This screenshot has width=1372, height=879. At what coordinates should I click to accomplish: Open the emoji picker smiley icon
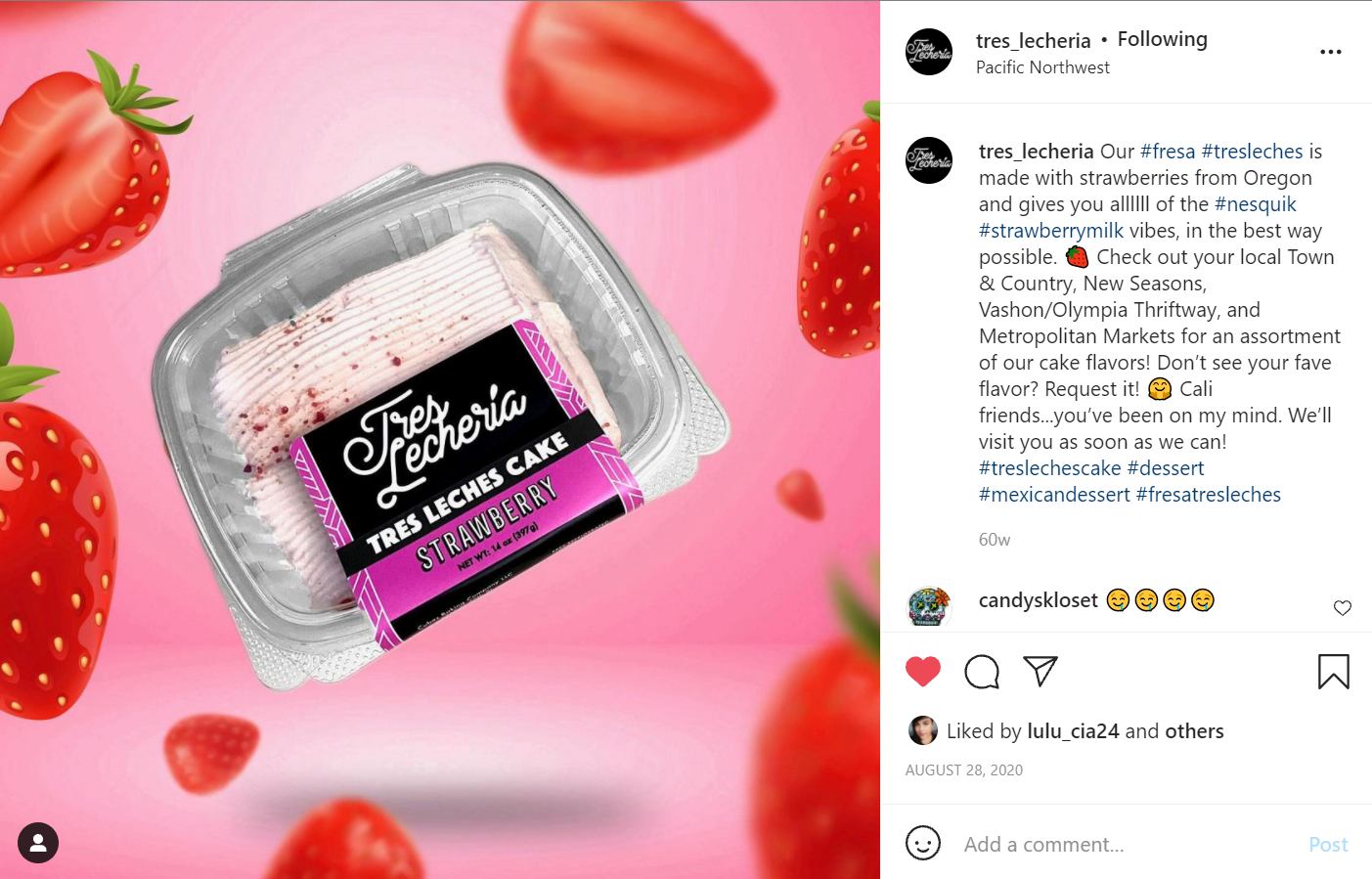pyautogui.click(x=923, y=843)
